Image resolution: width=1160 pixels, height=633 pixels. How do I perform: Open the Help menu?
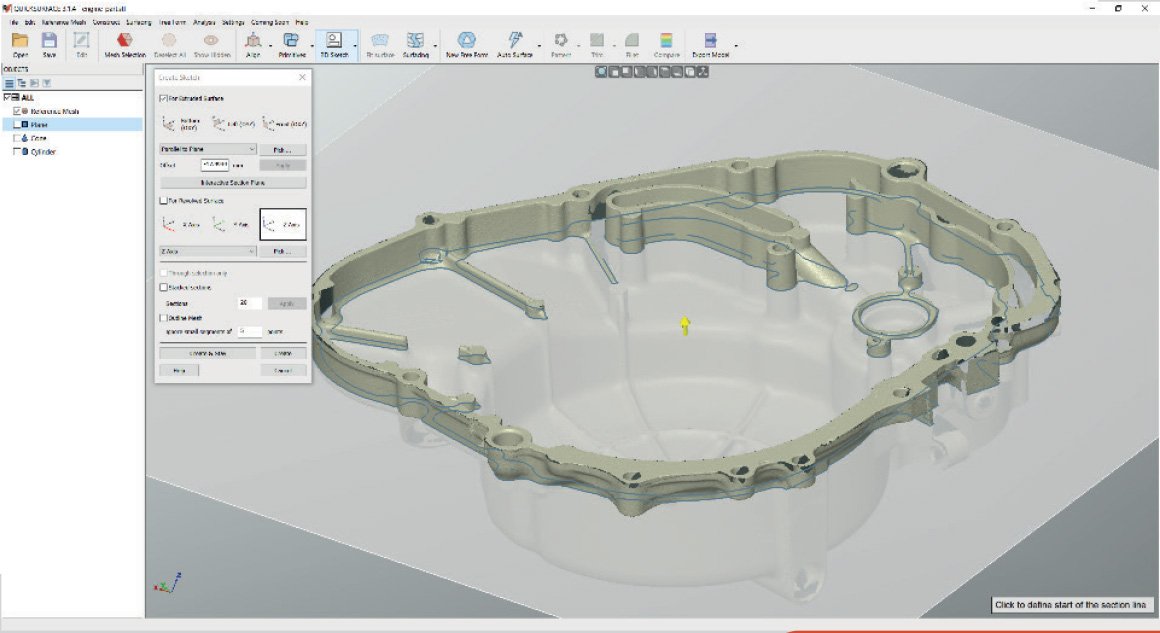click(302, 22)
